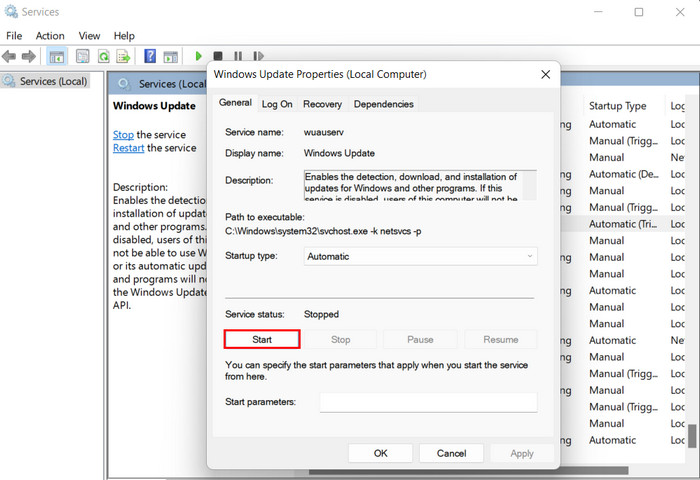Click the Windows Update heading in the details pane
The width and height of the screenshot is (700, 480).
click(154, 106)
